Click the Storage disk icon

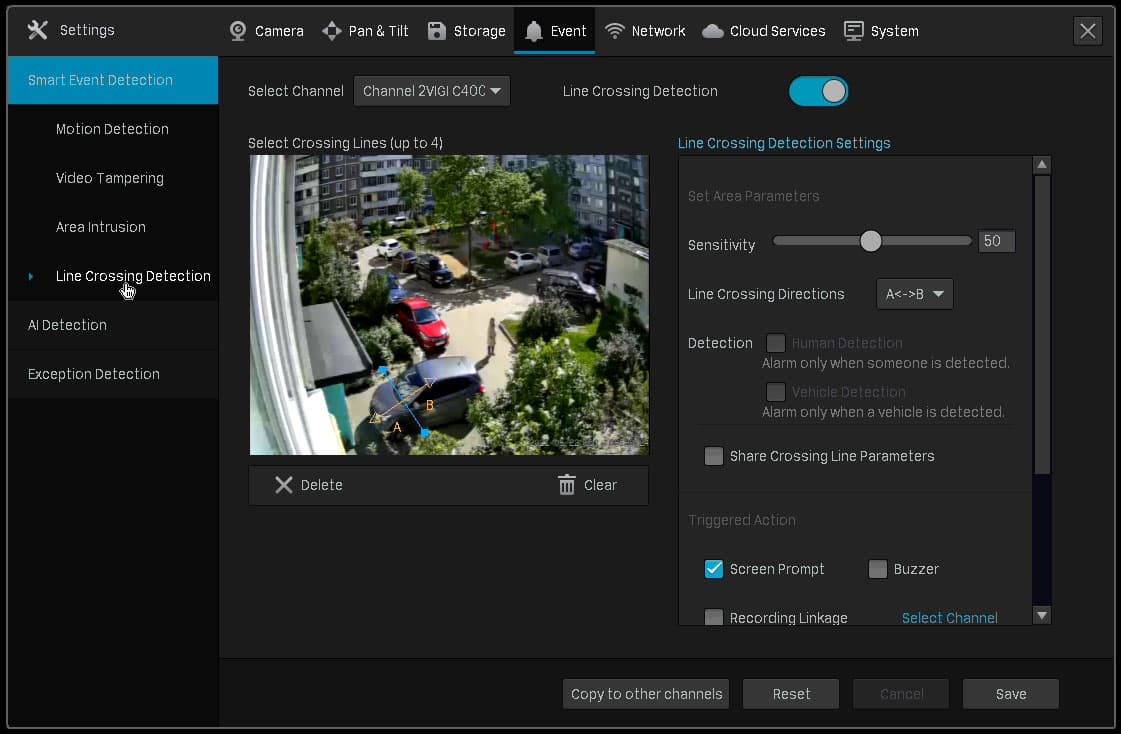436,31
